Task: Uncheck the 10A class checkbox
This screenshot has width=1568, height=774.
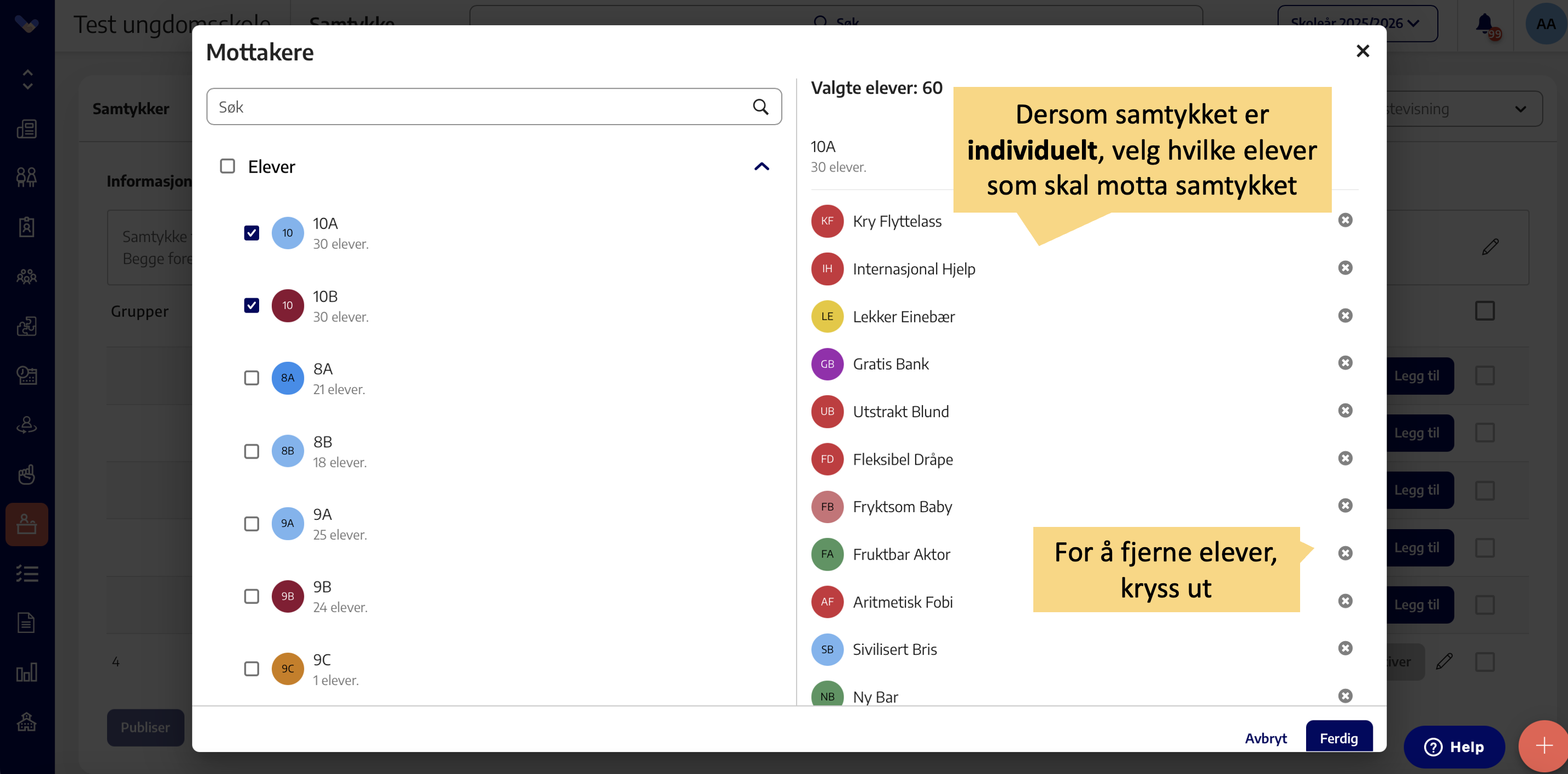Action: point(251,233)
